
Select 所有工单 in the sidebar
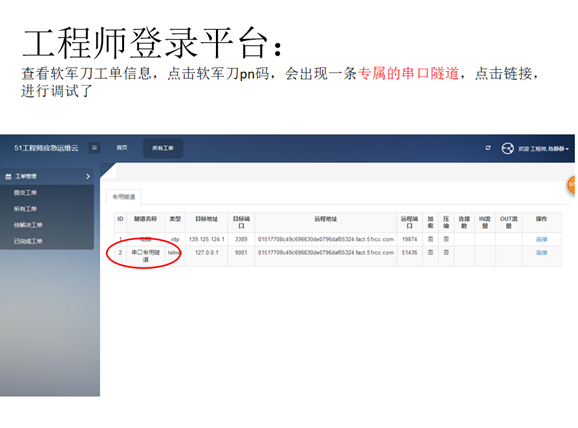25,209
